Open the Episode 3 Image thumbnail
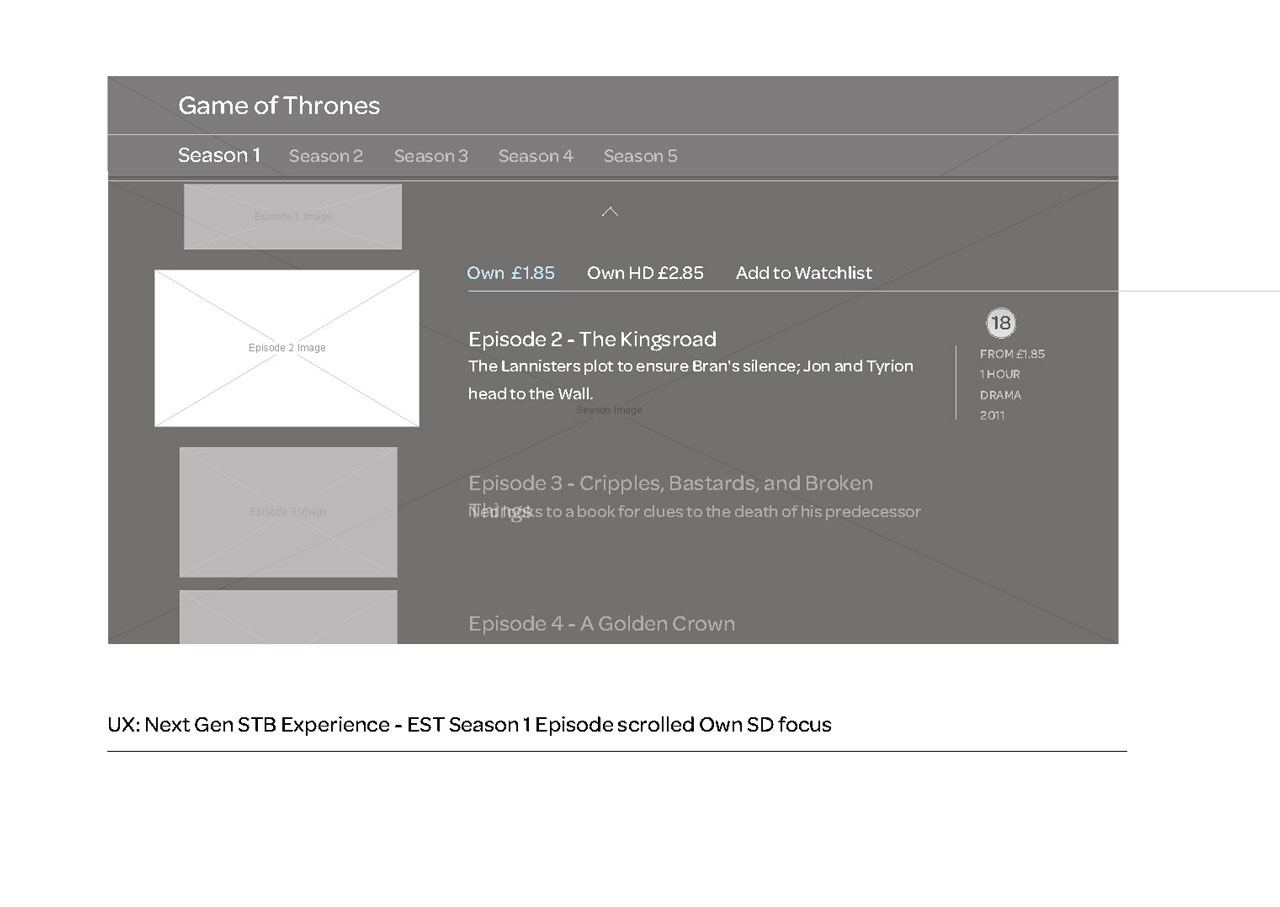Image resolution: width=1280 pixels, height=907 pixels. 288,512
